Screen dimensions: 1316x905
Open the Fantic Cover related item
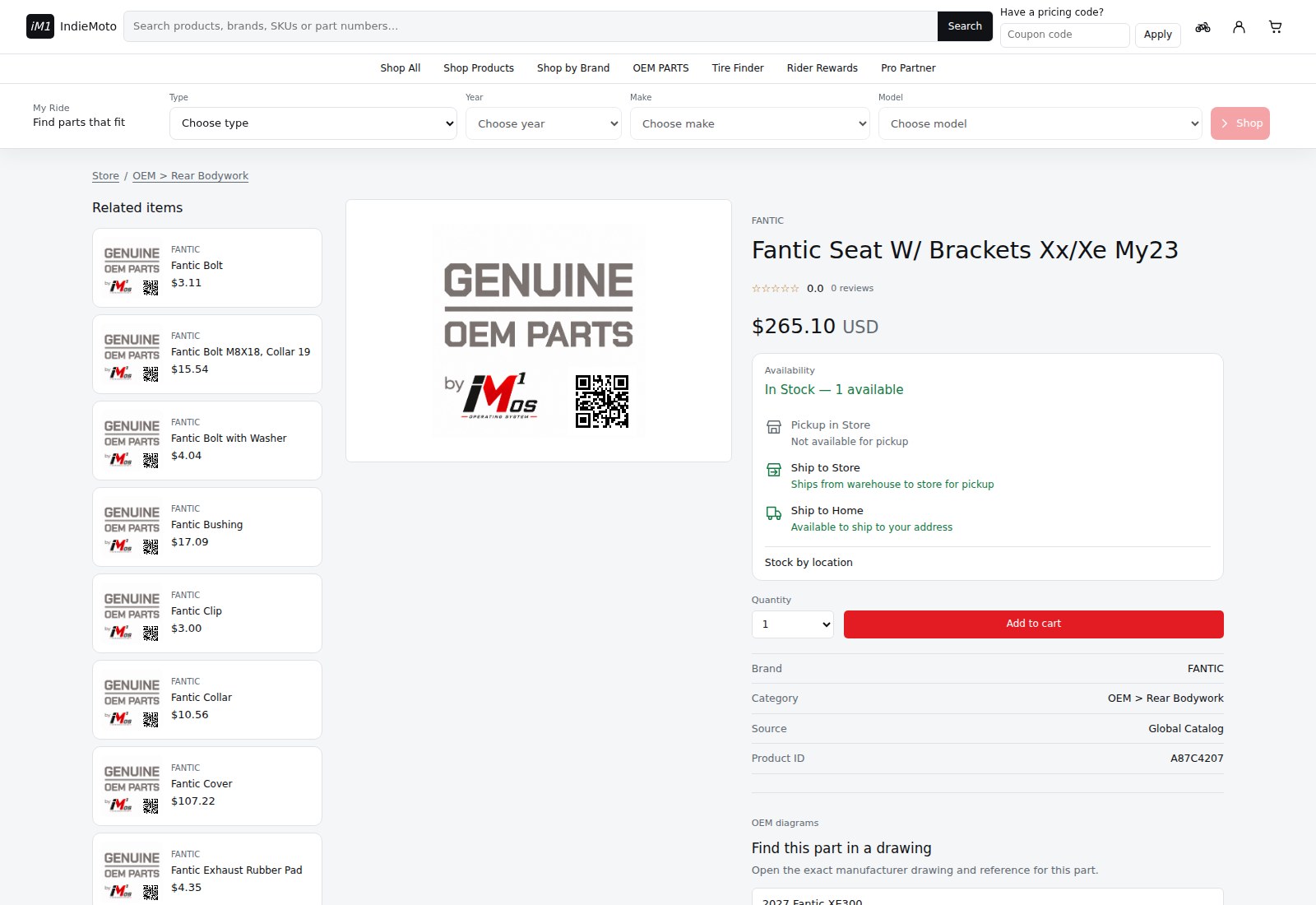(x=207, y=786)
